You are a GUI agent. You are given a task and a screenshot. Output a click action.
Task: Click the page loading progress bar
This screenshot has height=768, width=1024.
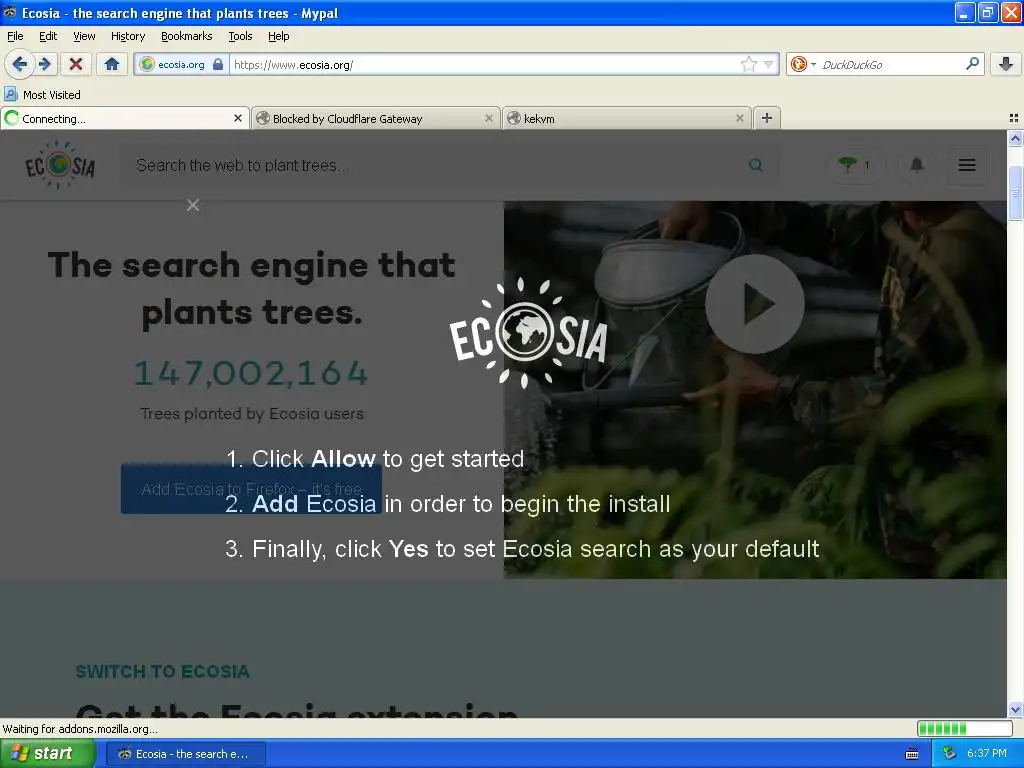[x=965, y=729]
